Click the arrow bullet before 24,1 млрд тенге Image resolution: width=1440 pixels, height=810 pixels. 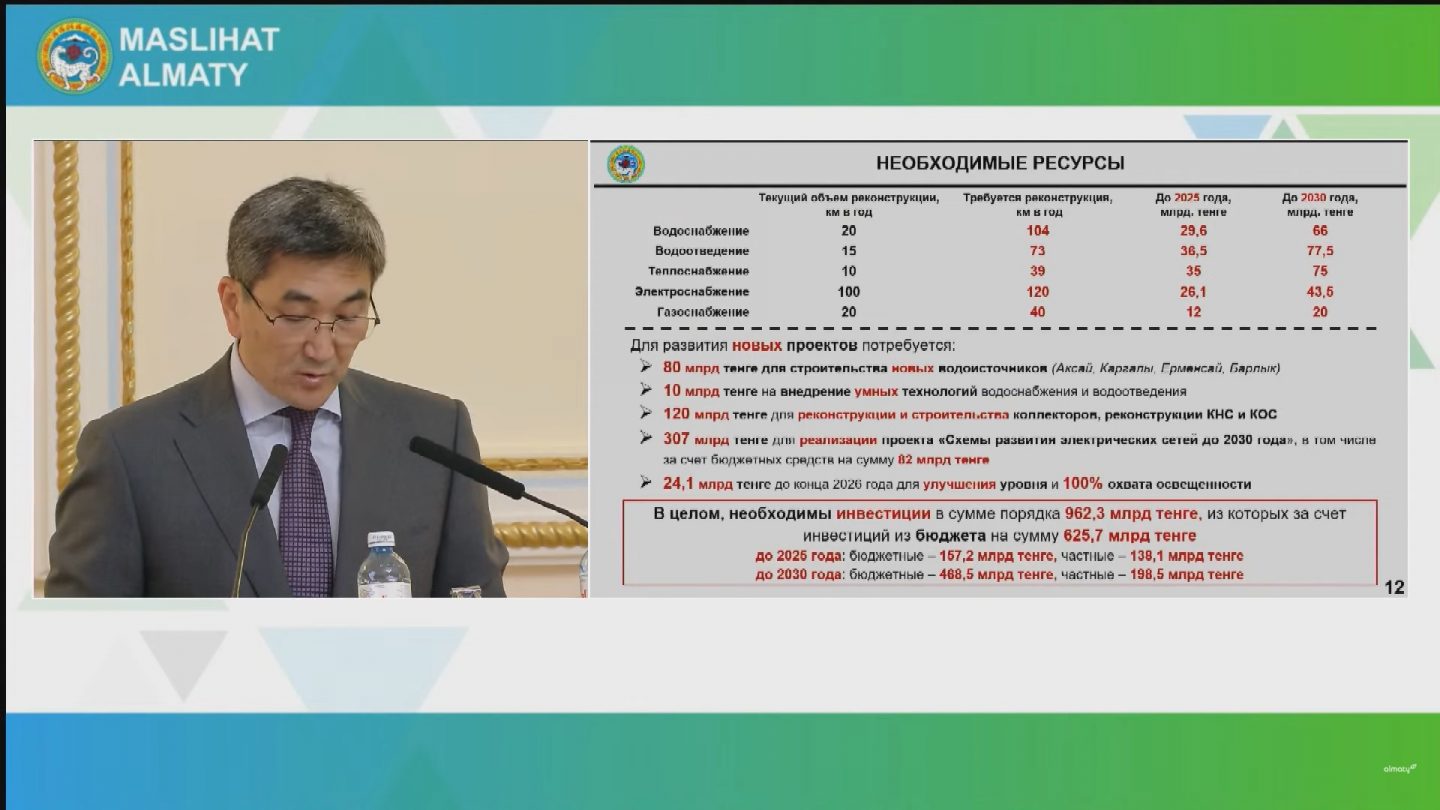[646, 484]
